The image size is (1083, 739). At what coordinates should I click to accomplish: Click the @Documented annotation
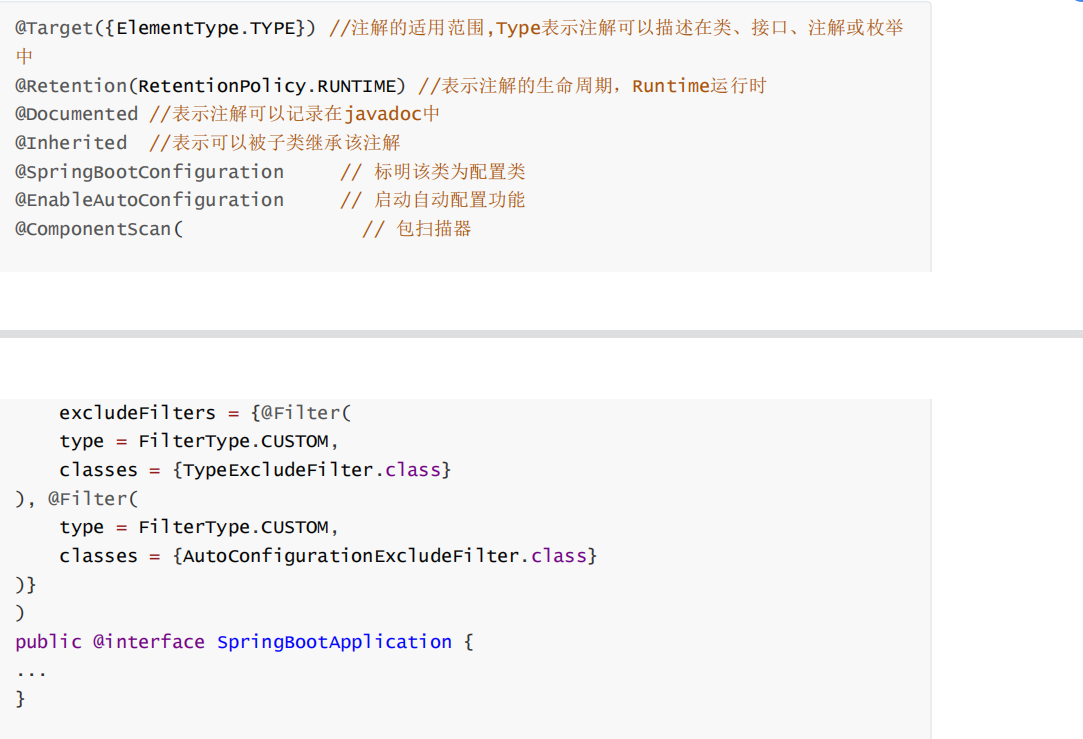pyautogui.click(x=76, y=114)
